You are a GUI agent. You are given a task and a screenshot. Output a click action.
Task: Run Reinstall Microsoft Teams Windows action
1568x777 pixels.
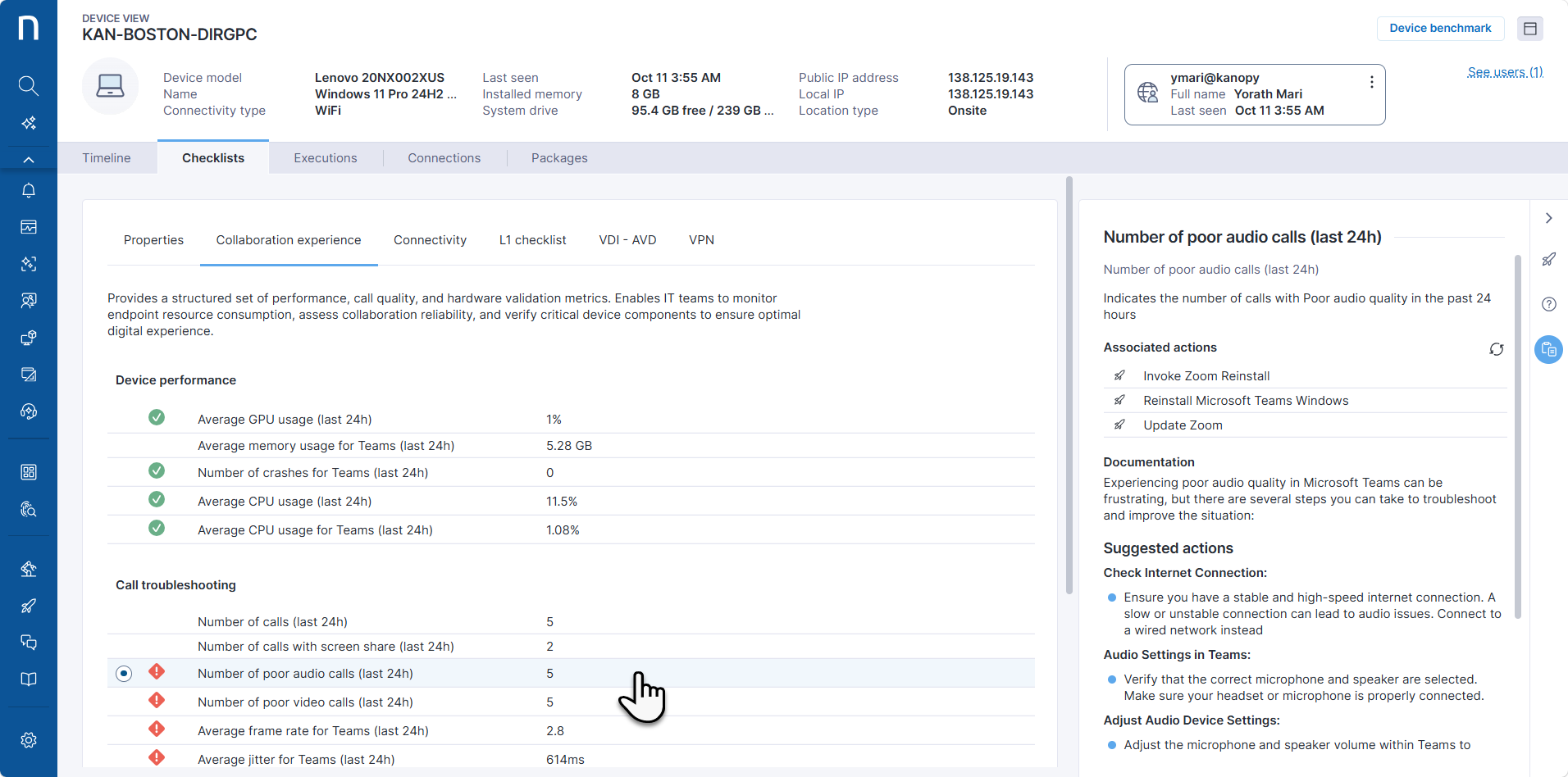1305,401
